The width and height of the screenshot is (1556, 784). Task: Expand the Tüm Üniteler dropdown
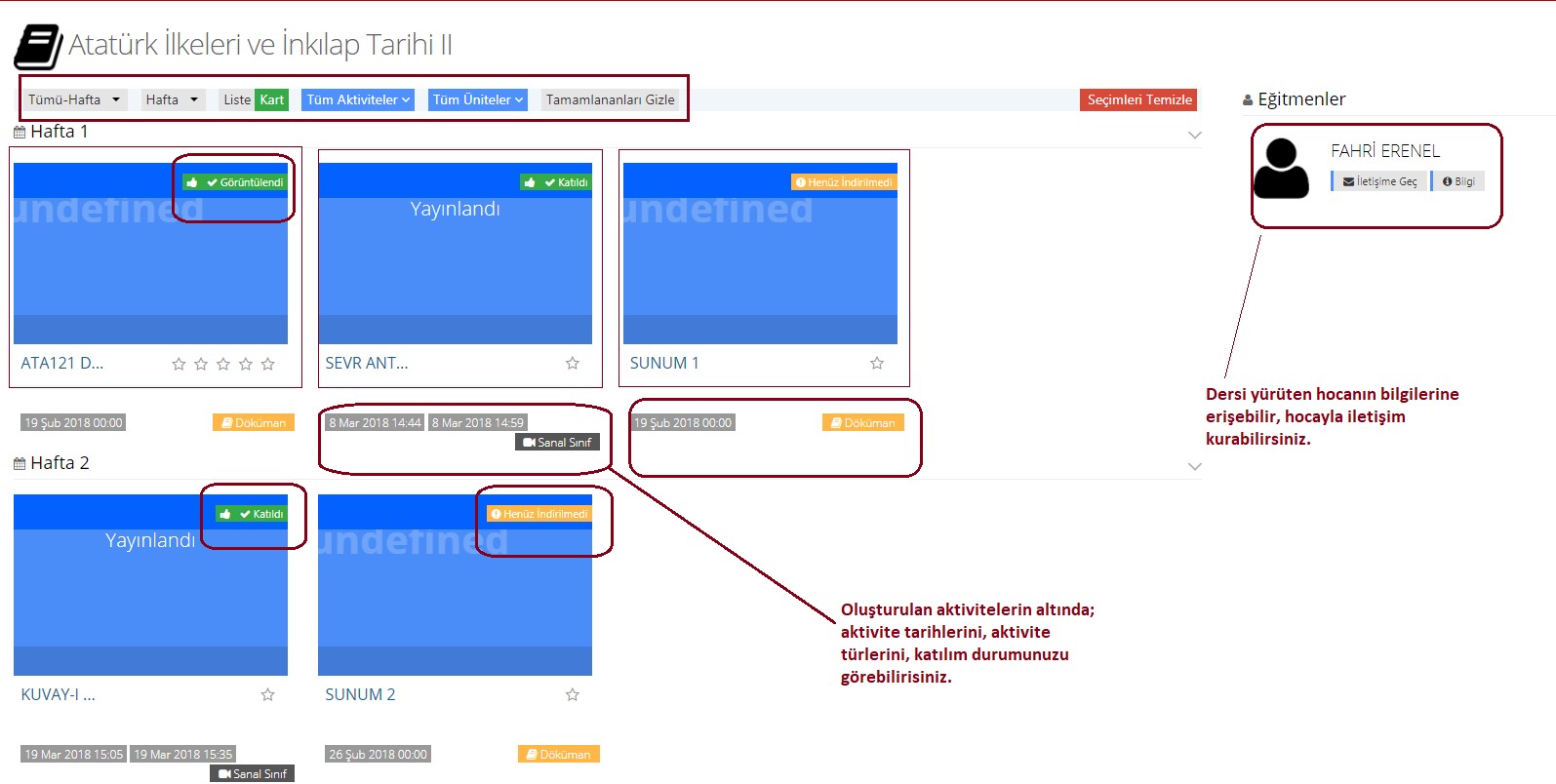(x=478, y=99)
